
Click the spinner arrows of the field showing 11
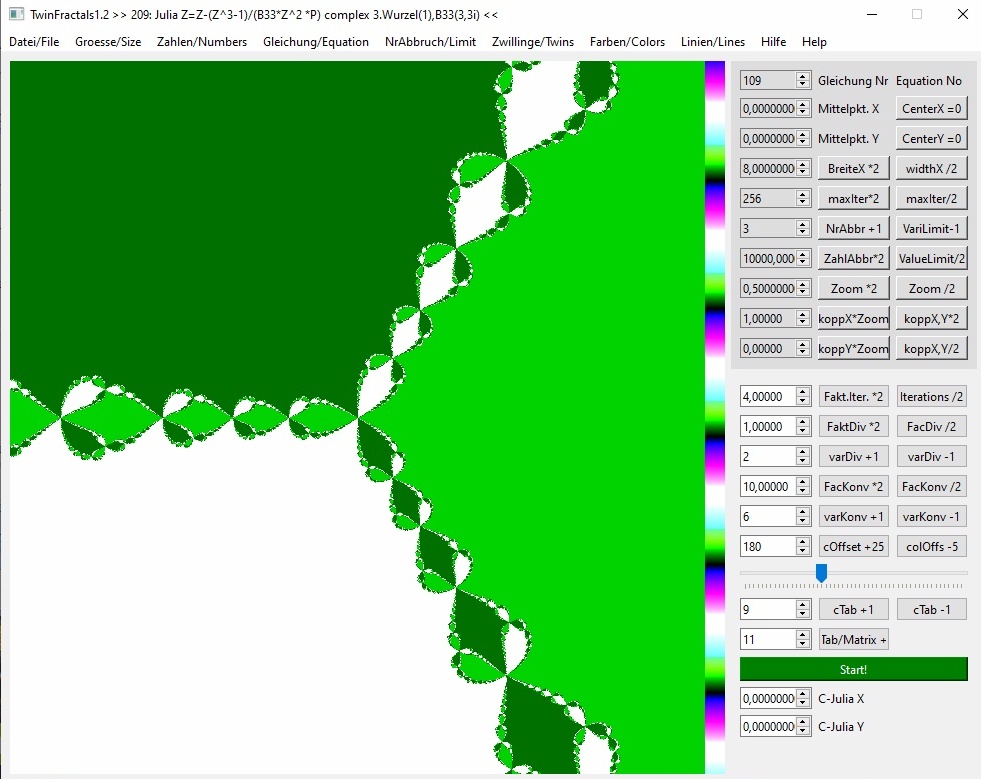coord(803,639)
